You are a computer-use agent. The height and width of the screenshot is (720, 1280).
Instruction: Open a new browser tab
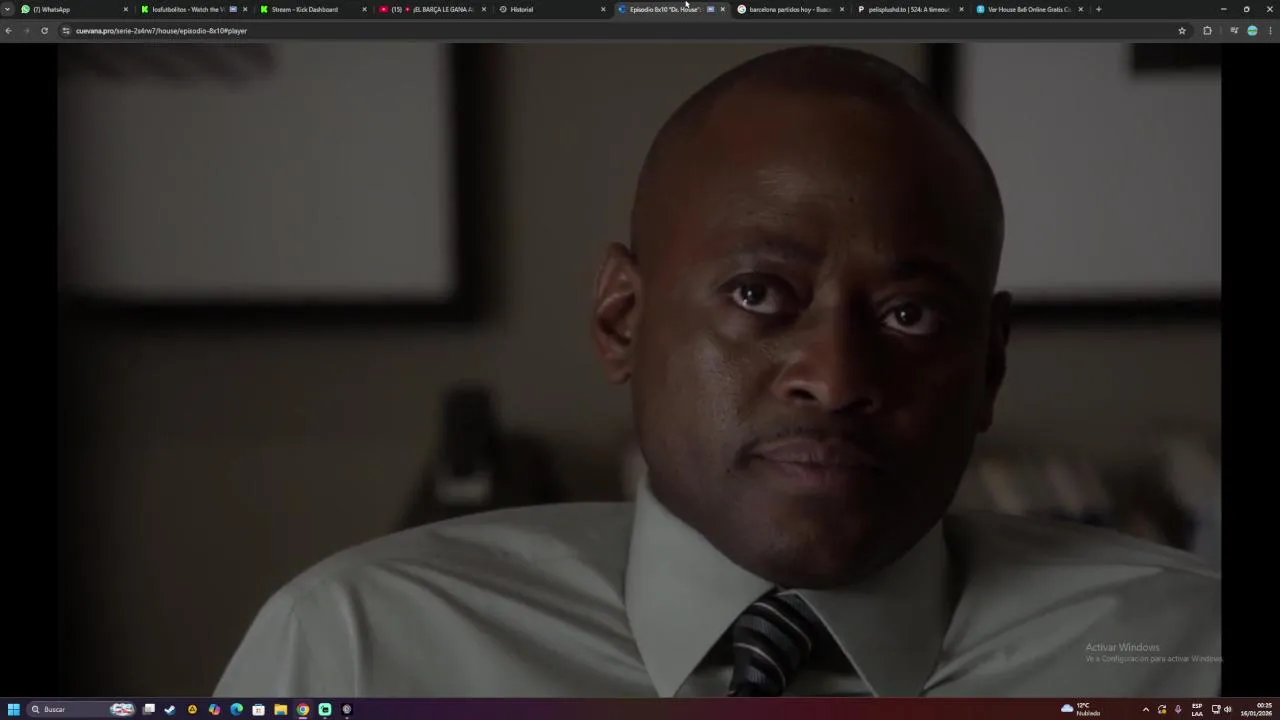pyautogui.click(x=1098, y=9)
